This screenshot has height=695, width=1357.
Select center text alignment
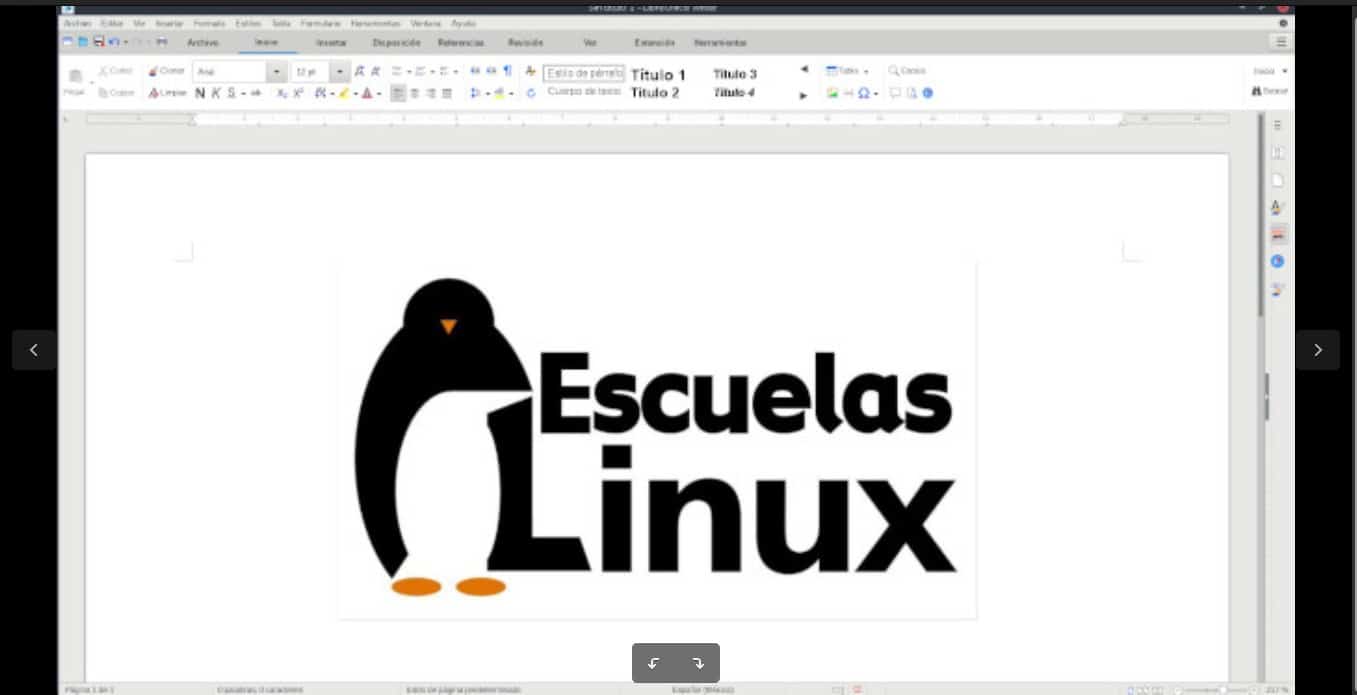(x=414, y=93)
